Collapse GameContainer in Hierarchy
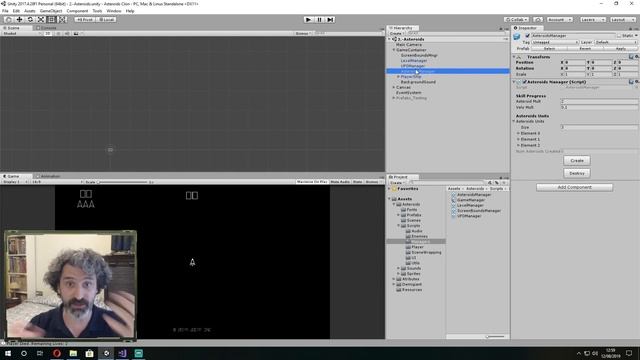The height and width of the screenshot is (360, 640). 394,50
